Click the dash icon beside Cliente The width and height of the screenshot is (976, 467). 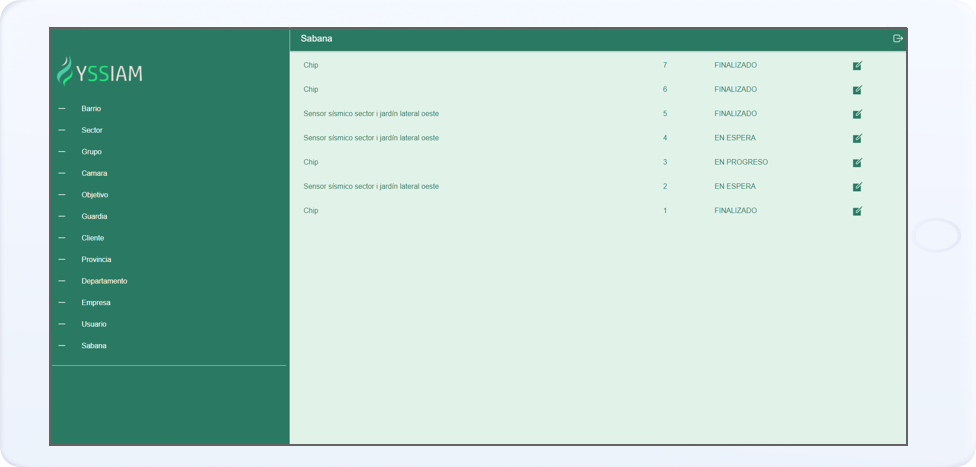(x=62, y=238)
